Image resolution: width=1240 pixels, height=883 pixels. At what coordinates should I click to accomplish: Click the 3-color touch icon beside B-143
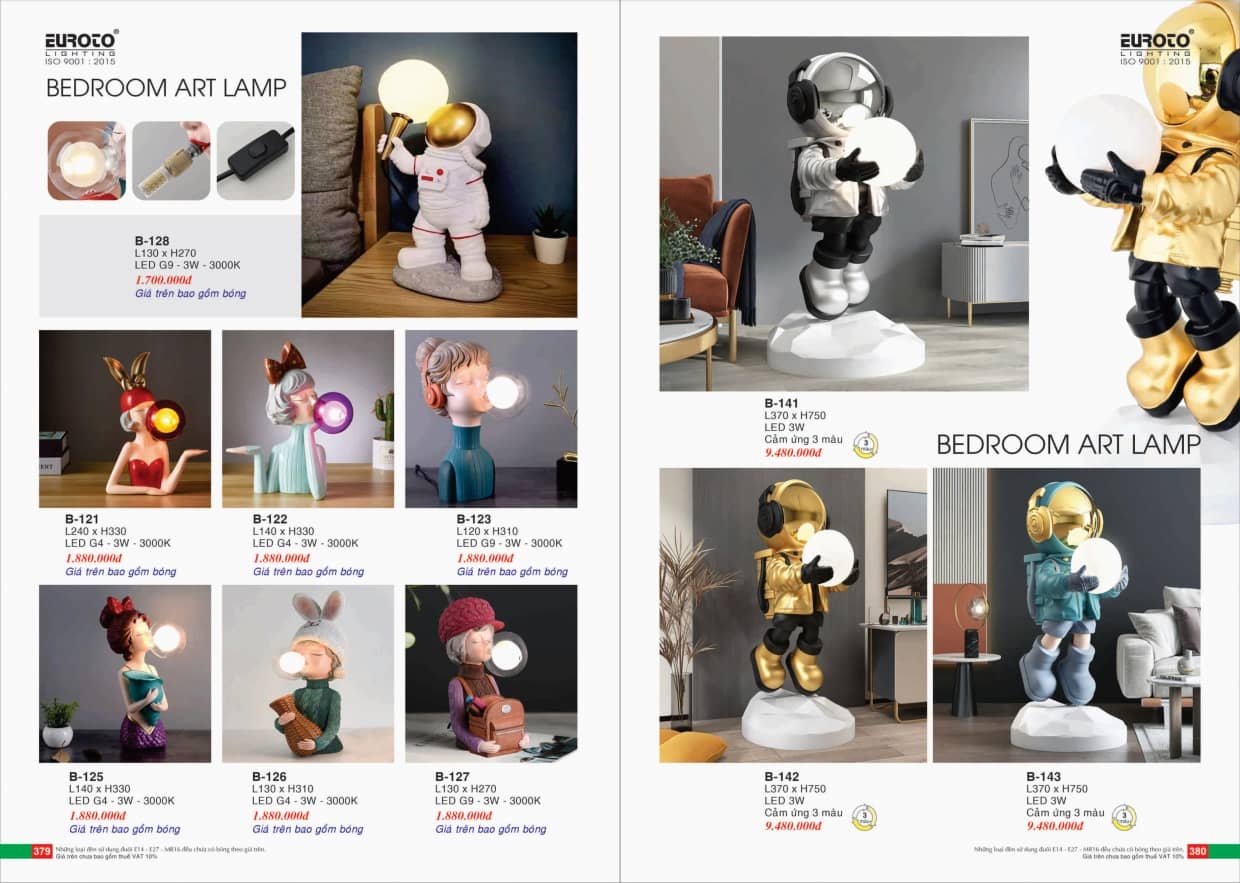tap(1124, 818)
